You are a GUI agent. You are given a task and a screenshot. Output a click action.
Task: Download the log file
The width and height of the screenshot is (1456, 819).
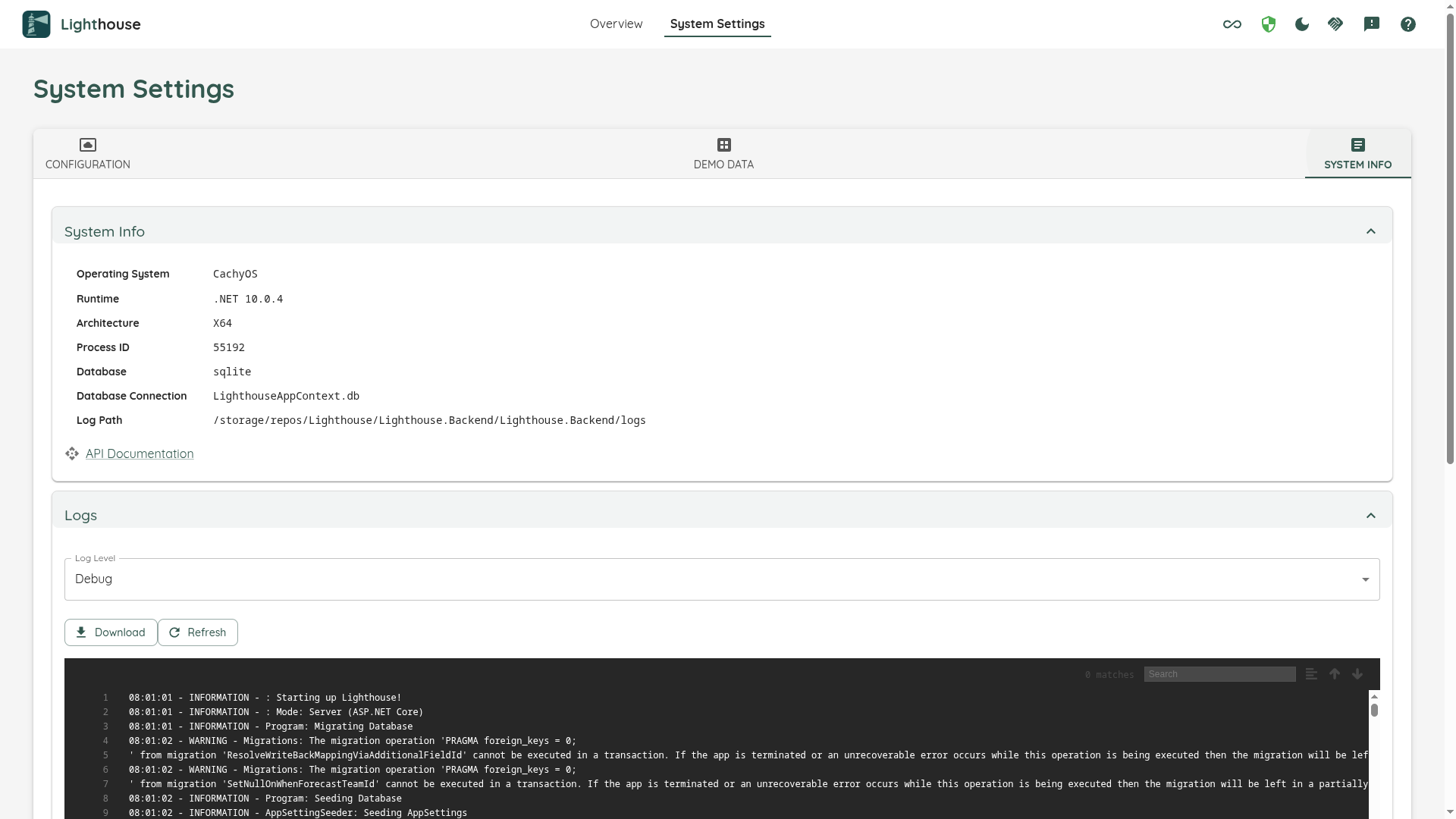click(x=111, y=632)
